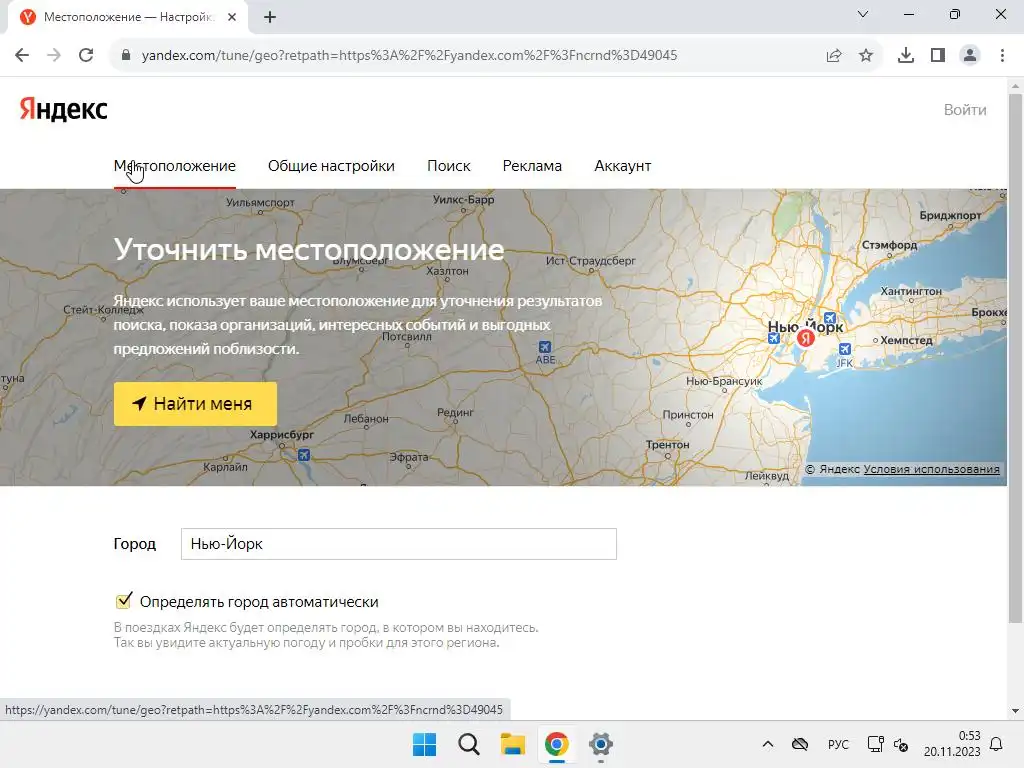Click the Войти login link

point(965,110)
